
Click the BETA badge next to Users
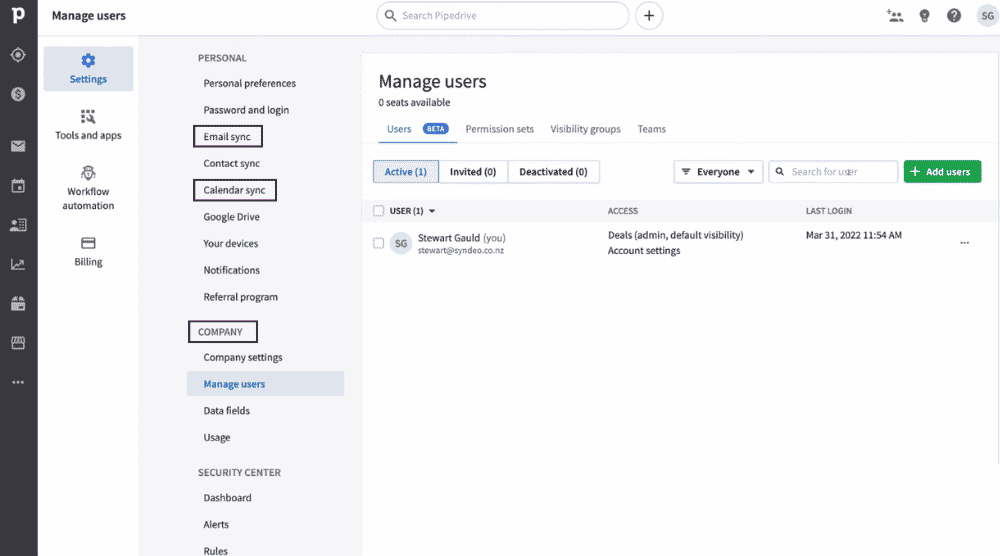click(436, 129)
